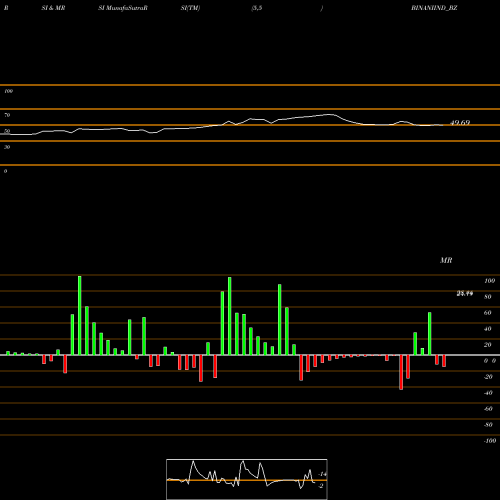Click the MR axis label 40

(488, 329)
